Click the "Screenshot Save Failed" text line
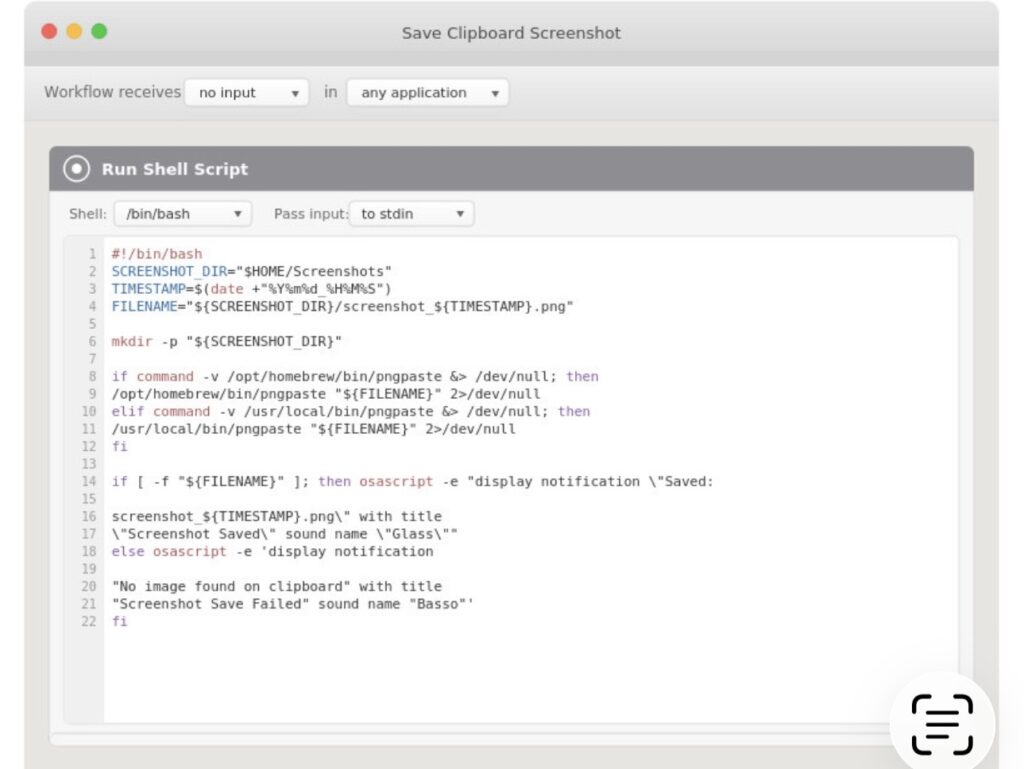Viewport: 1024px width, 769px height. (x=292, y=604)
